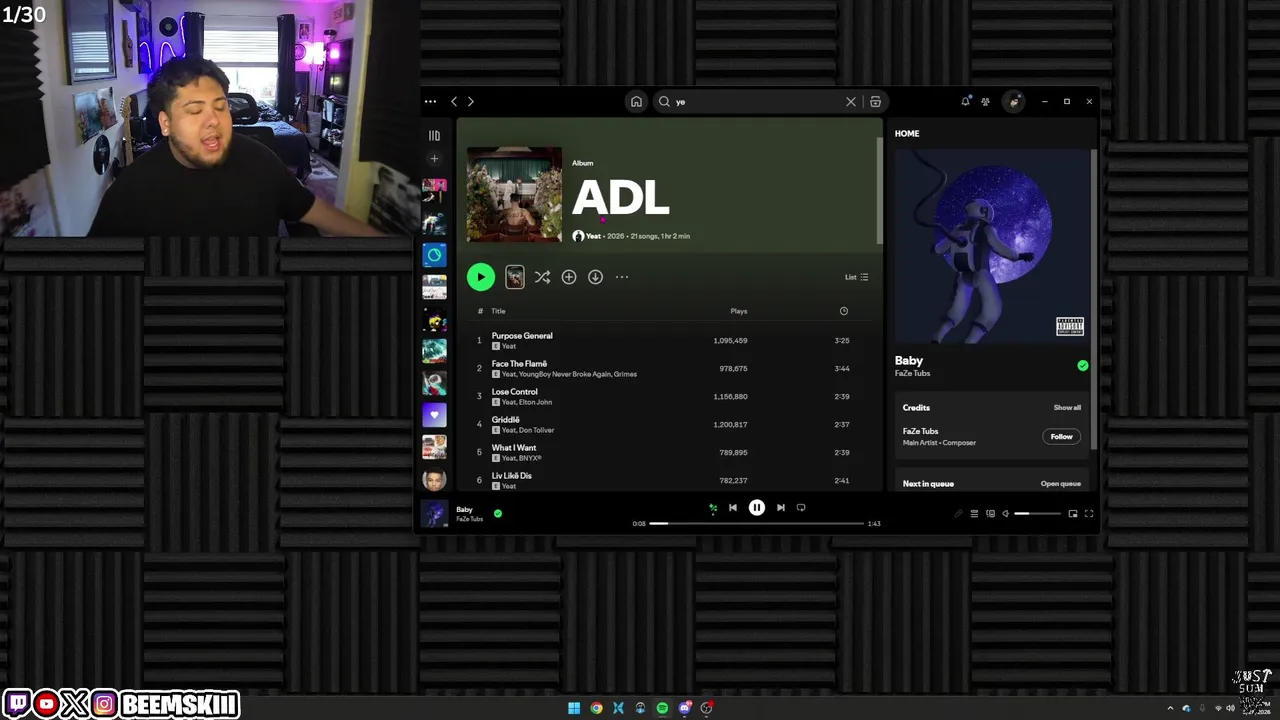The width and height of the screenshot is (1280, 720).
Task: Click the green Play button for ADL album
Action: 481,277
